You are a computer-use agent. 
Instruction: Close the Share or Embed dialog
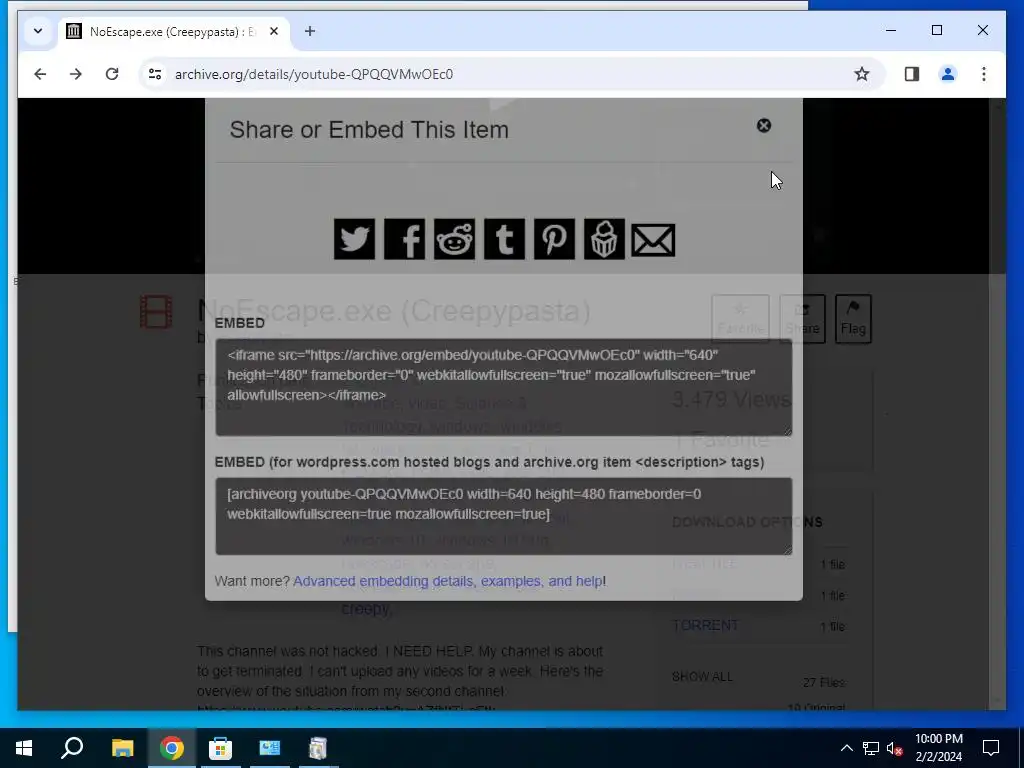pyautogui.click(x=763, y=125)
